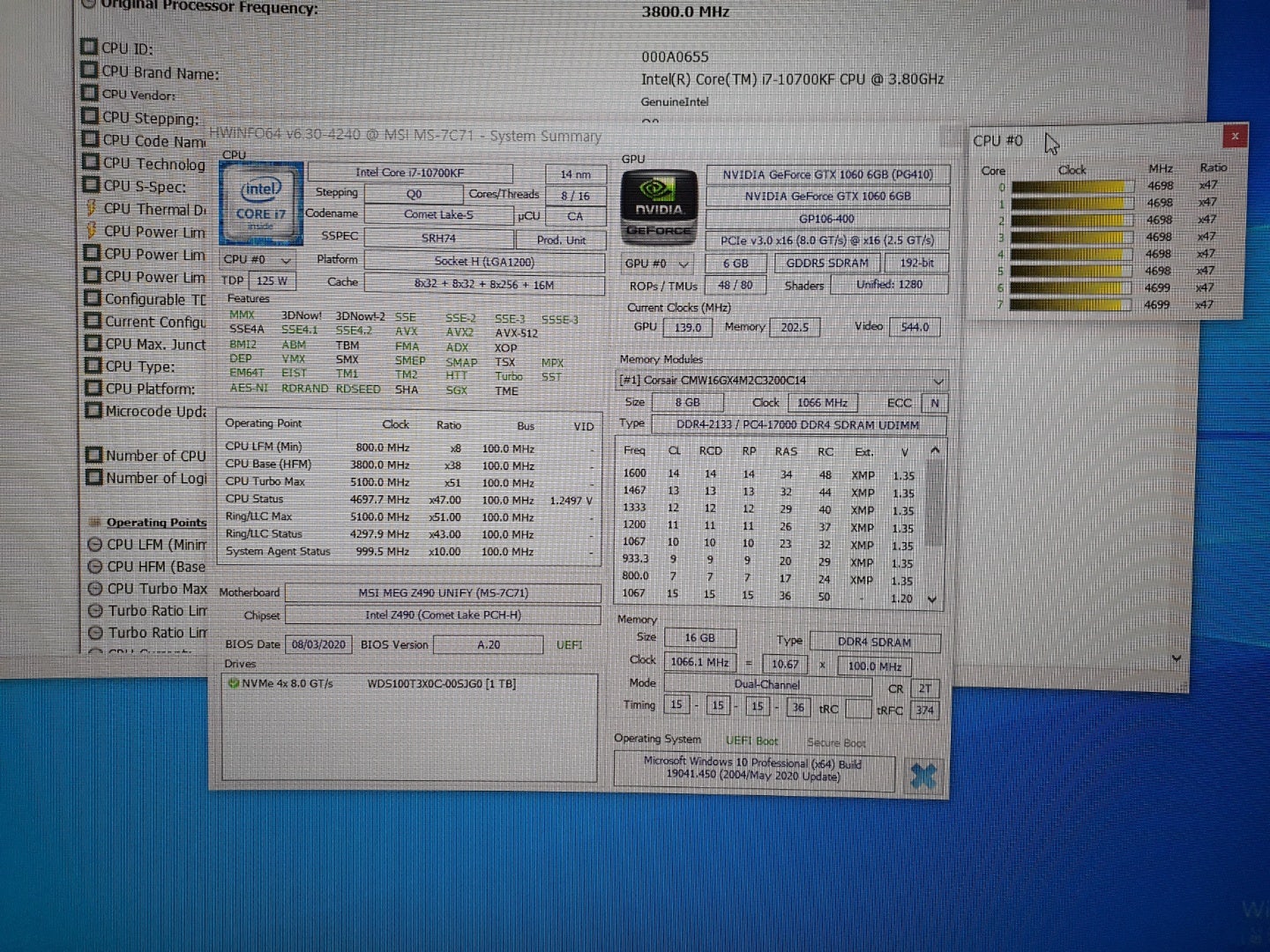This screenshot has width=1270, height=952.
Task: Click the GDDR5 SDRAM memory type field
Action: pos(827,263)
